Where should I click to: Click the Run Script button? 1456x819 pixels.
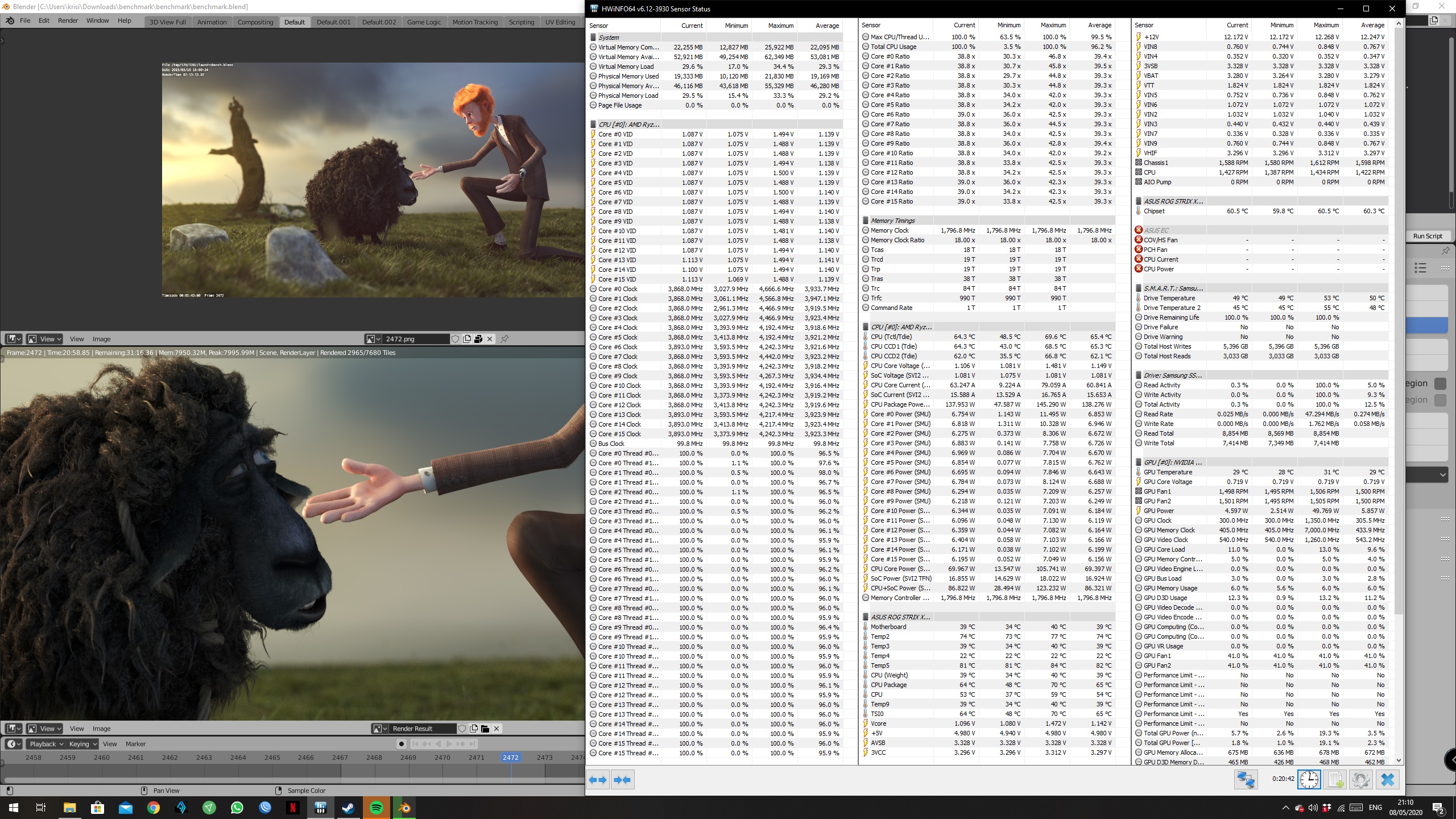[x=1428, y=236]
